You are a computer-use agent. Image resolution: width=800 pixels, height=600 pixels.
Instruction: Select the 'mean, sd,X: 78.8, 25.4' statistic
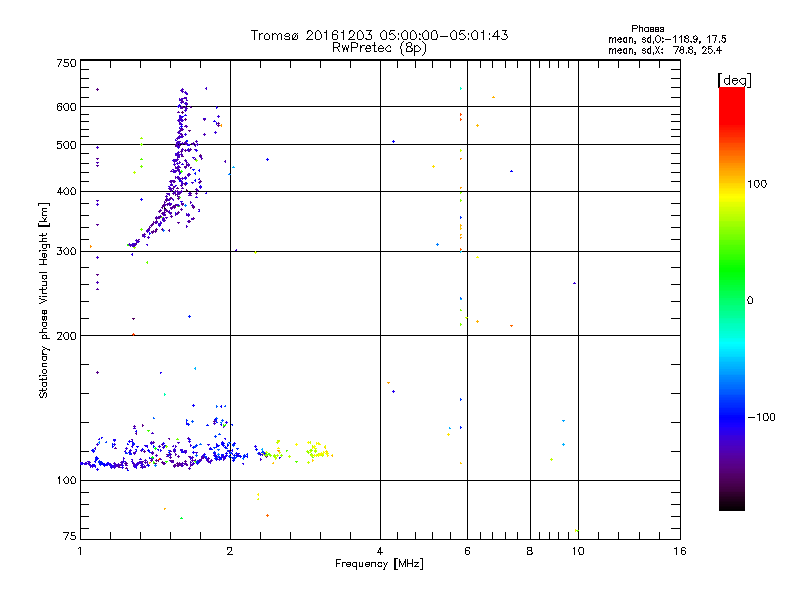[x=665, y=50]
